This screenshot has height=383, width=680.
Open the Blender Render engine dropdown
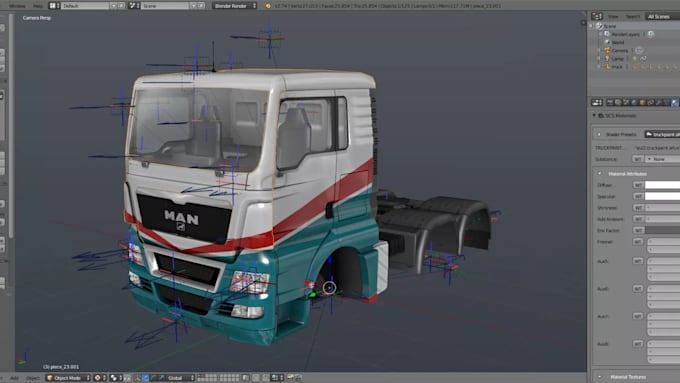point(235,6)
